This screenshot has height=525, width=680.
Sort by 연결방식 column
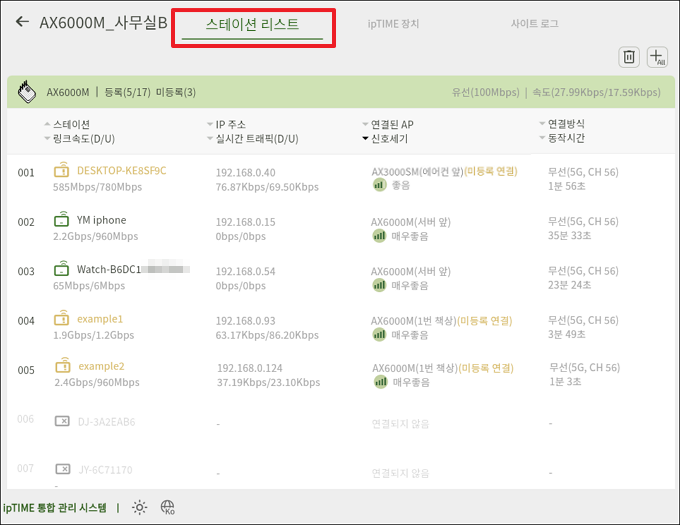pos(562,124)
